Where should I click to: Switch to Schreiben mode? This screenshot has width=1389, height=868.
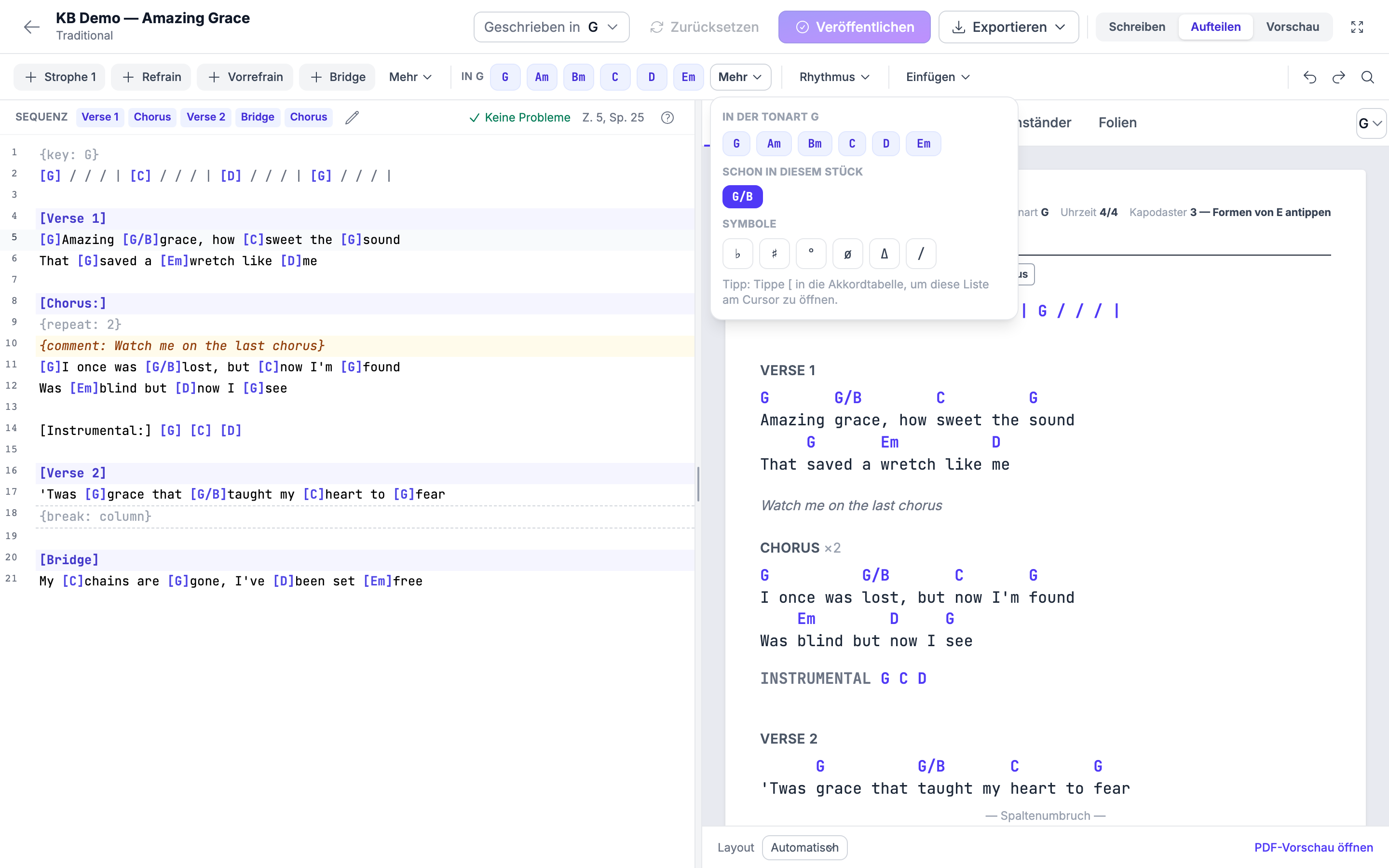[1136, 27]
